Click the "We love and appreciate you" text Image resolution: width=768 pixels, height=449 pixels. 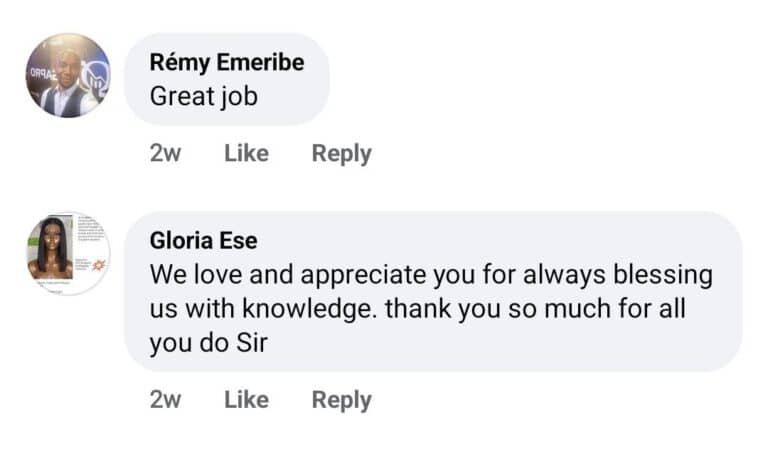click(300, 274)
